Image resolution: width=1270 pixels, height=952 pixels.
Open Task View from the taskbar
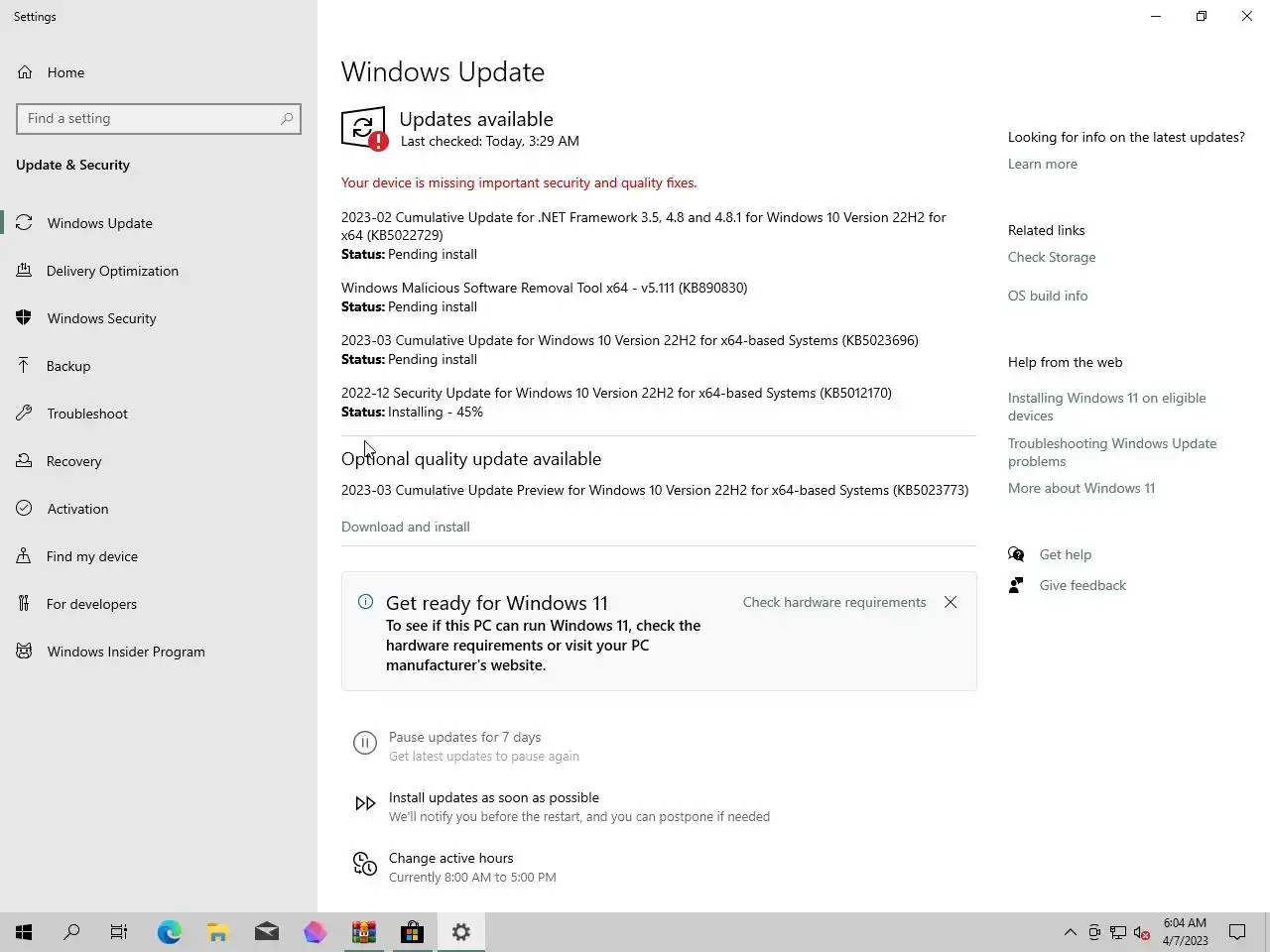point(119,932)
